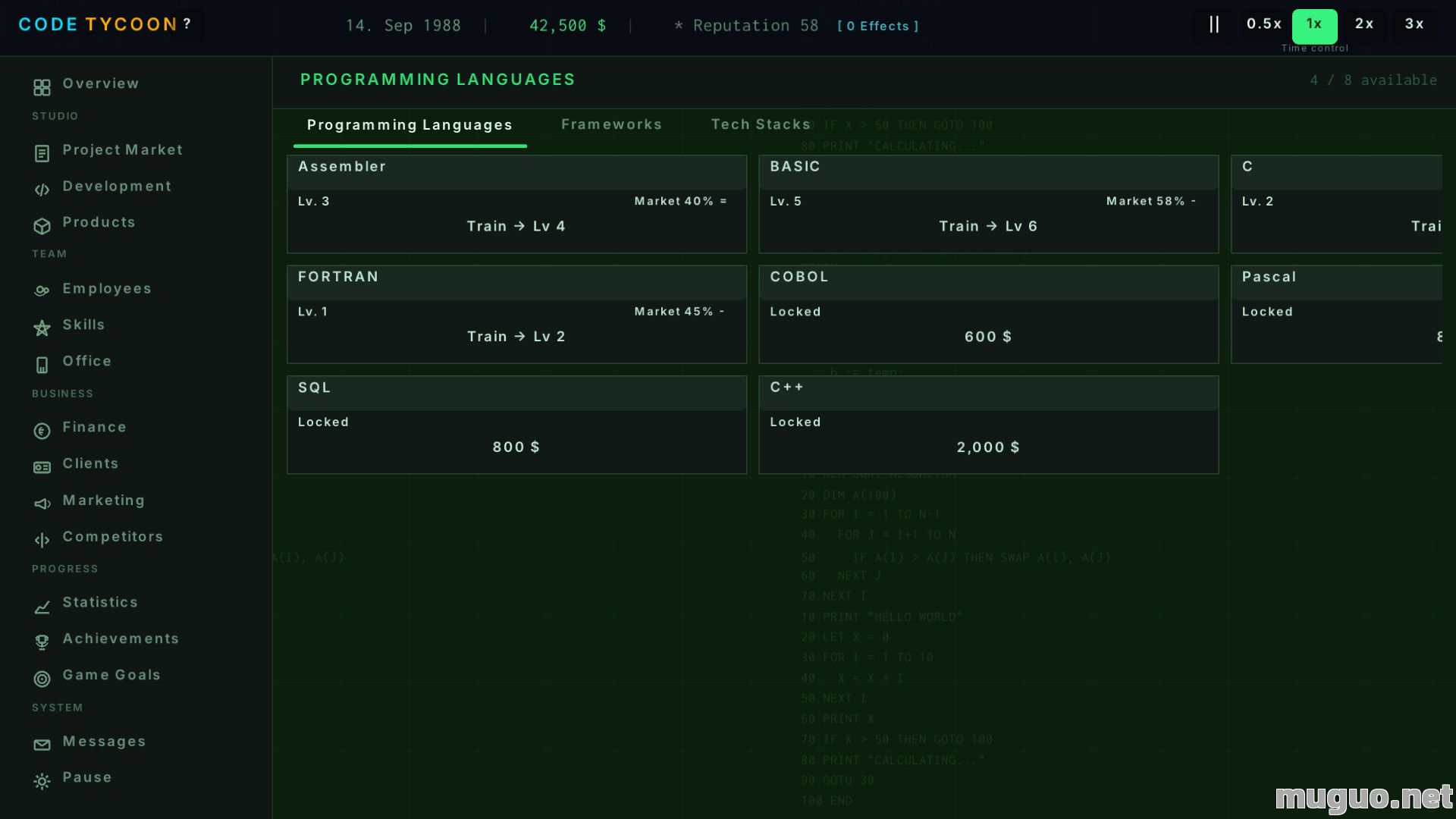Click the Competitors icon
The image size is (1456, 819).
[x=42, y=540]
